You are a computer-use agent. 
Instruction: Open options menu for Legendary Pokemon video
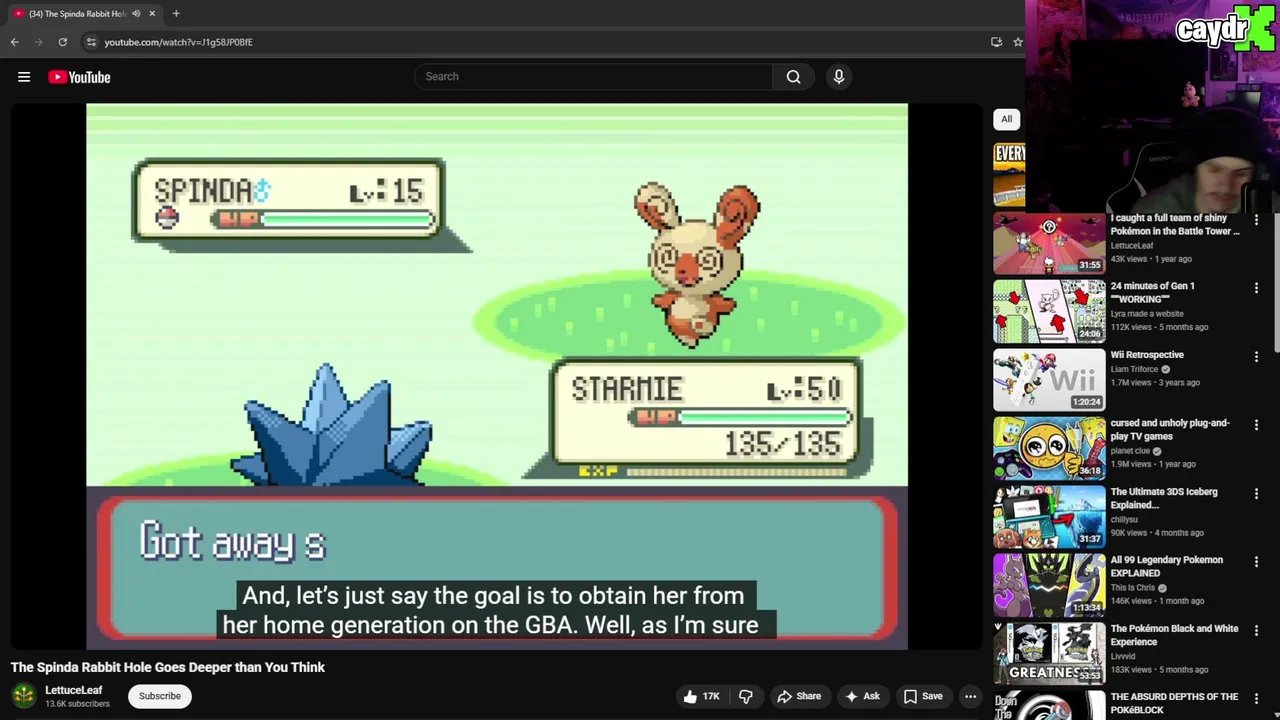pyautogui.click(x=1256, y=562)
